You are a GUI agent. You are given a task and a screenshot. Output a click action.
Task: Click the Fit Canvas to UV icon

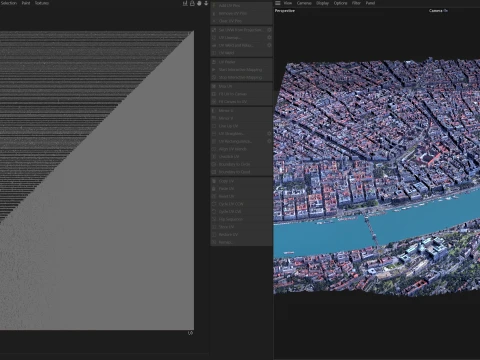[214, 102]
